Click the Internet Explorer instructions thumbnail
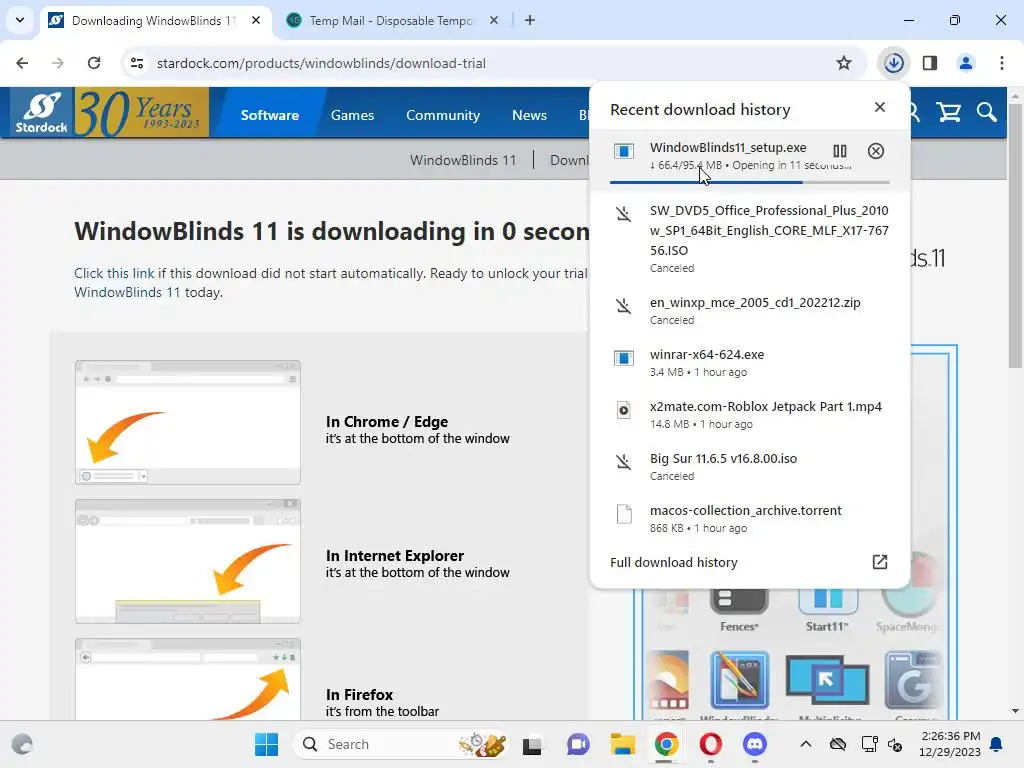The height and width of the screenshot is (768, 1024). (x=187, y=562)
